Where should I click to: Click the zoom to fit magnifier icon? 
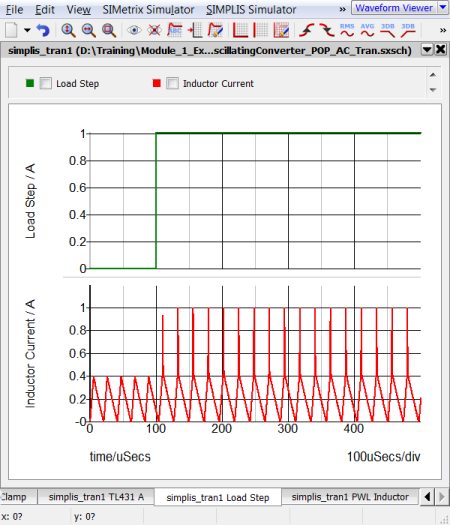pyautogui.click(x=109, y=30)
